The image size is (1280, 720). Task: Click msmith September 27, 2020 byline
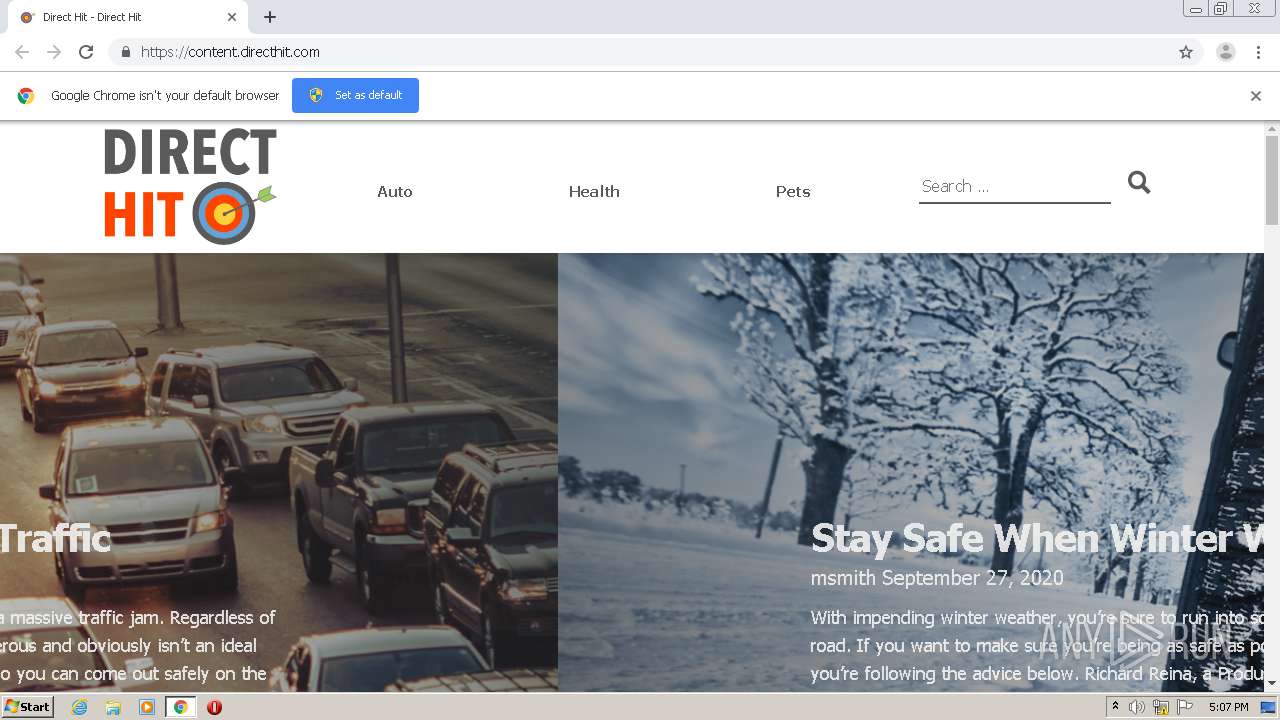point(937,578)
